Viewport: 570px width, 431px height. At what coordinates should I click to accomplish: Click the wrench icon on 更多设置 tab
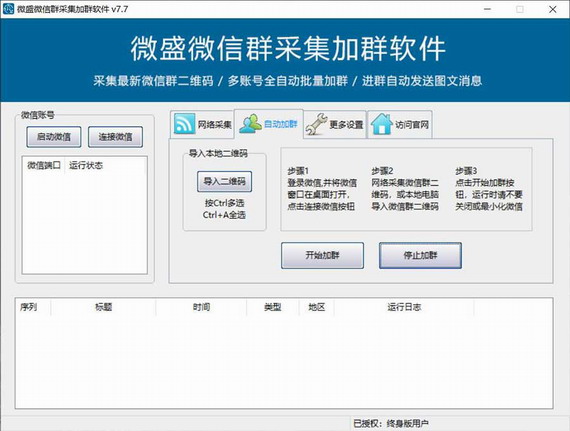(316, 124)
